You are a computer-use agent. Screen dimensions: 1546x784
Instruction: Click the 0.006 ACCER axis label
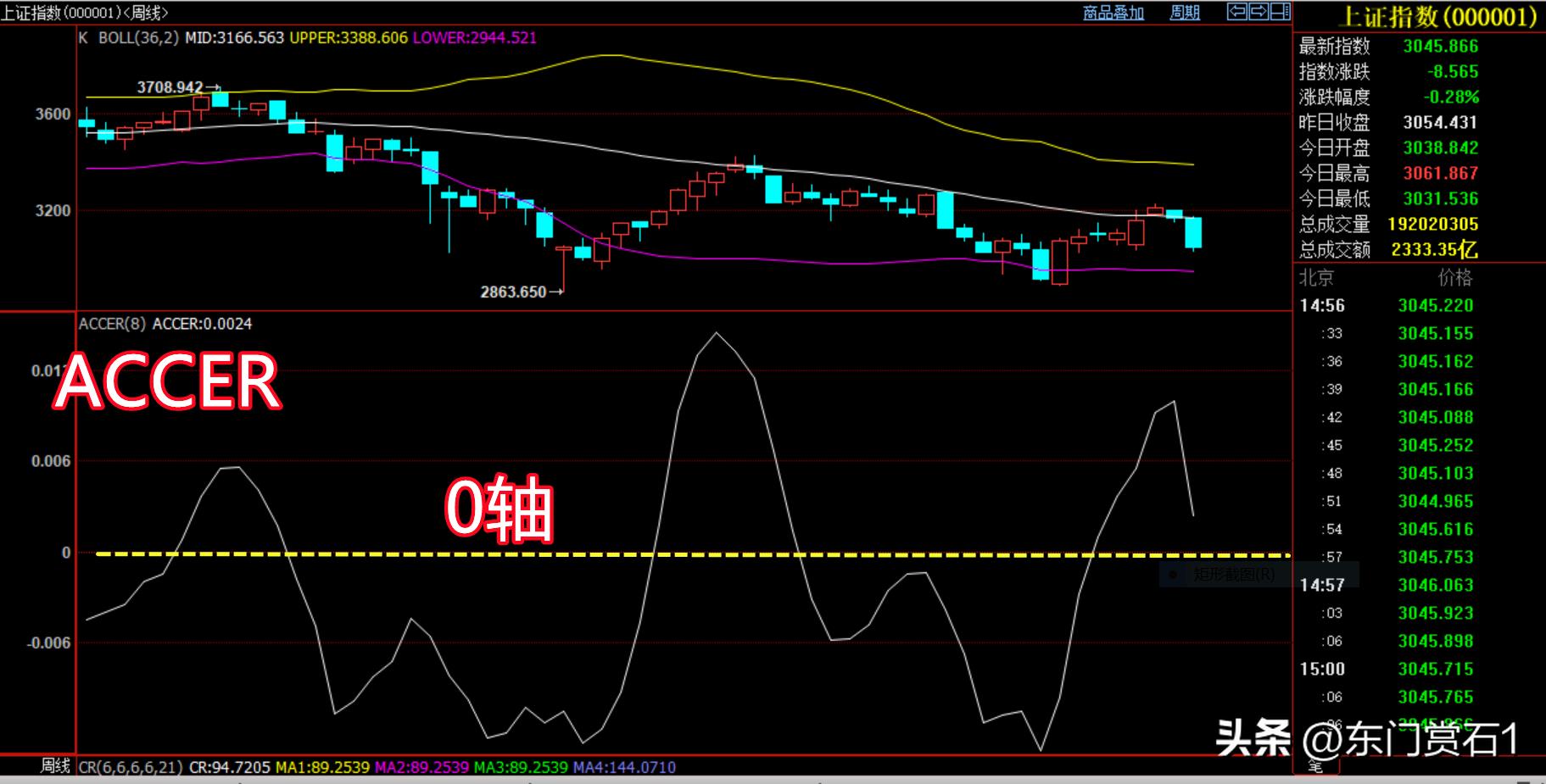(x=51, y=461)
